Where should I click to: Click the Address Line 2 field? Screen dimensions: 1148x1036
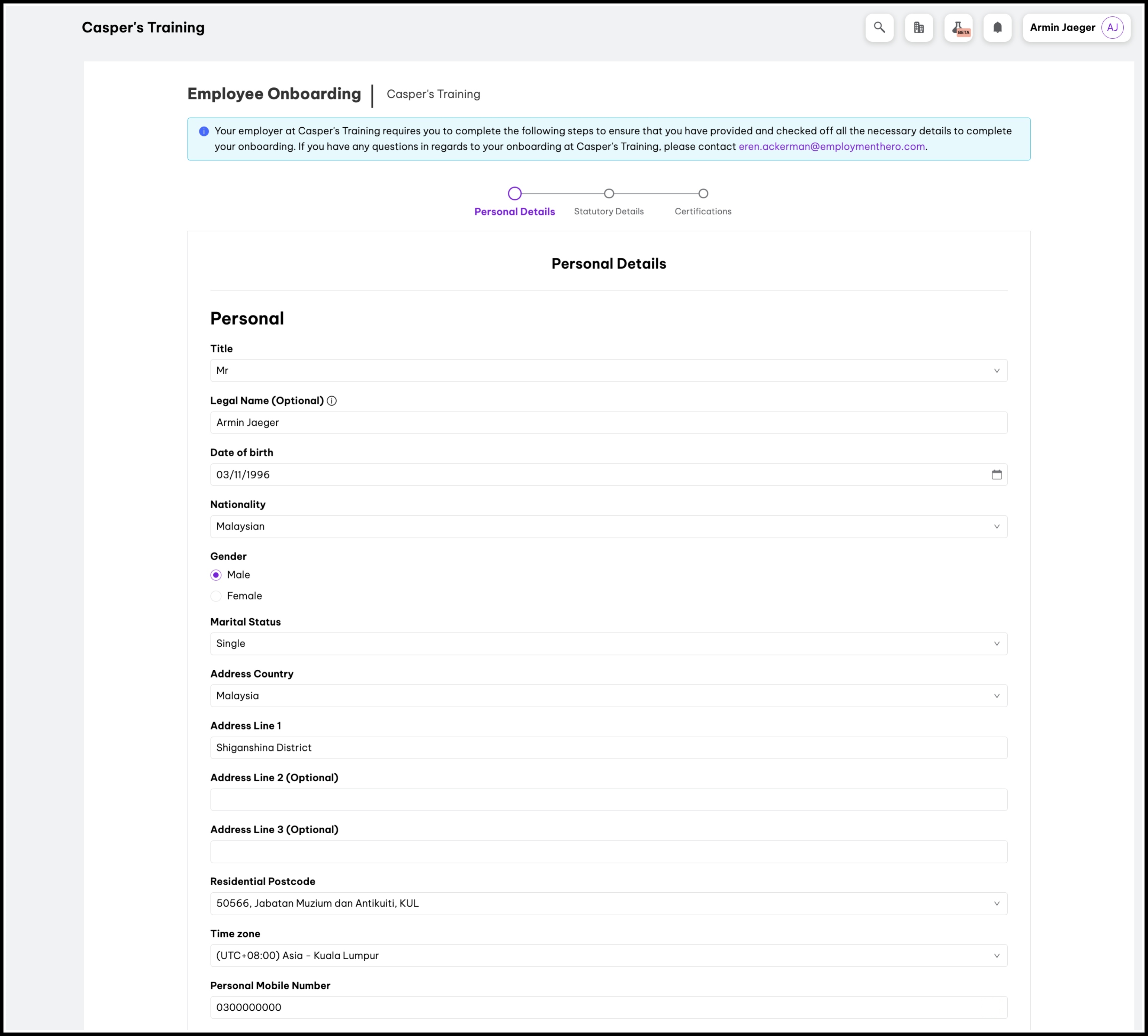coord(608,800)
